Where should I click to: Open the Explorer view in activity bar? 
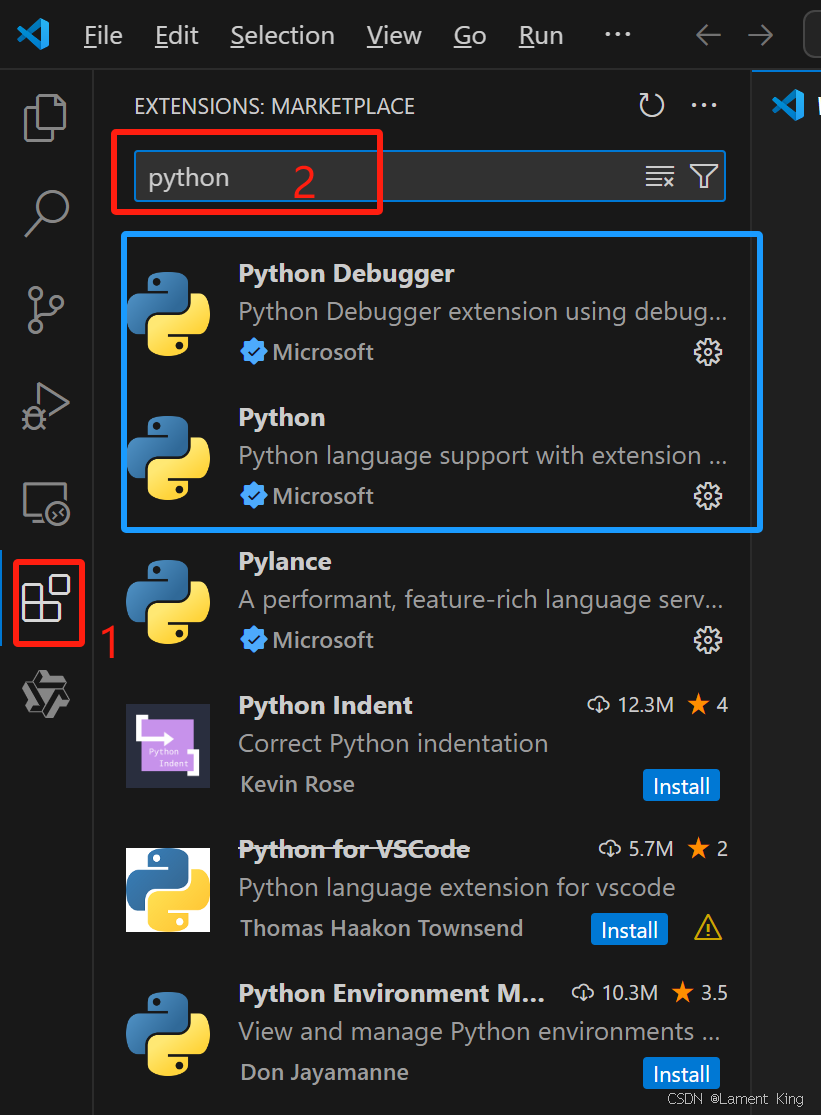45,117
